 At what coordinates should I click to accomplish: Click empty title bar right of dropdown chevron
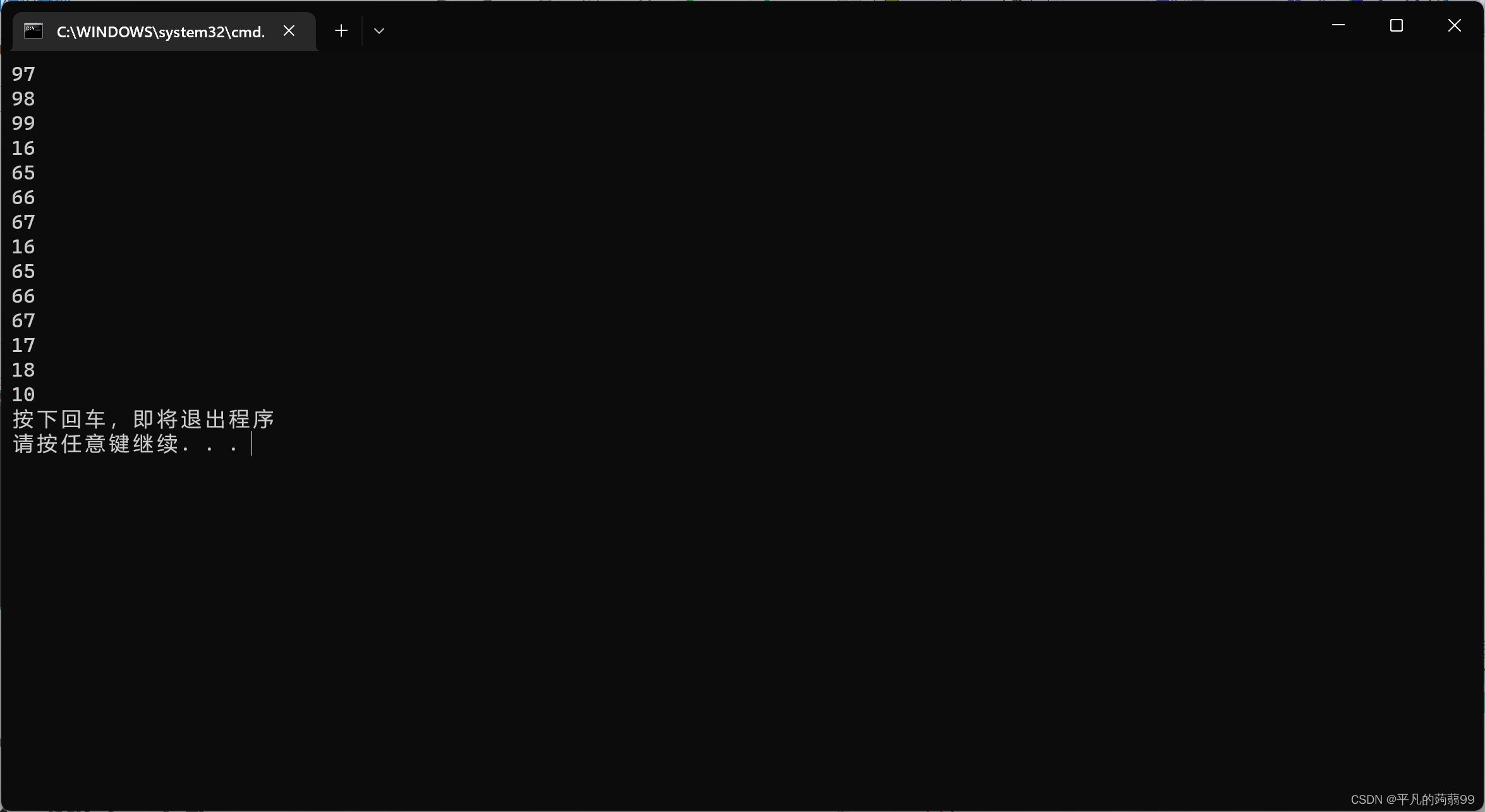click(821, 28)
